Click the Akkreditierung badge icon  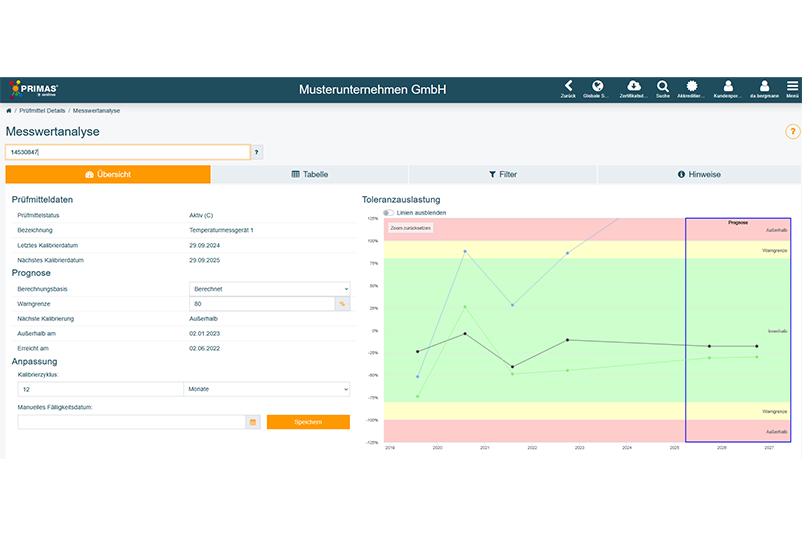692,87
